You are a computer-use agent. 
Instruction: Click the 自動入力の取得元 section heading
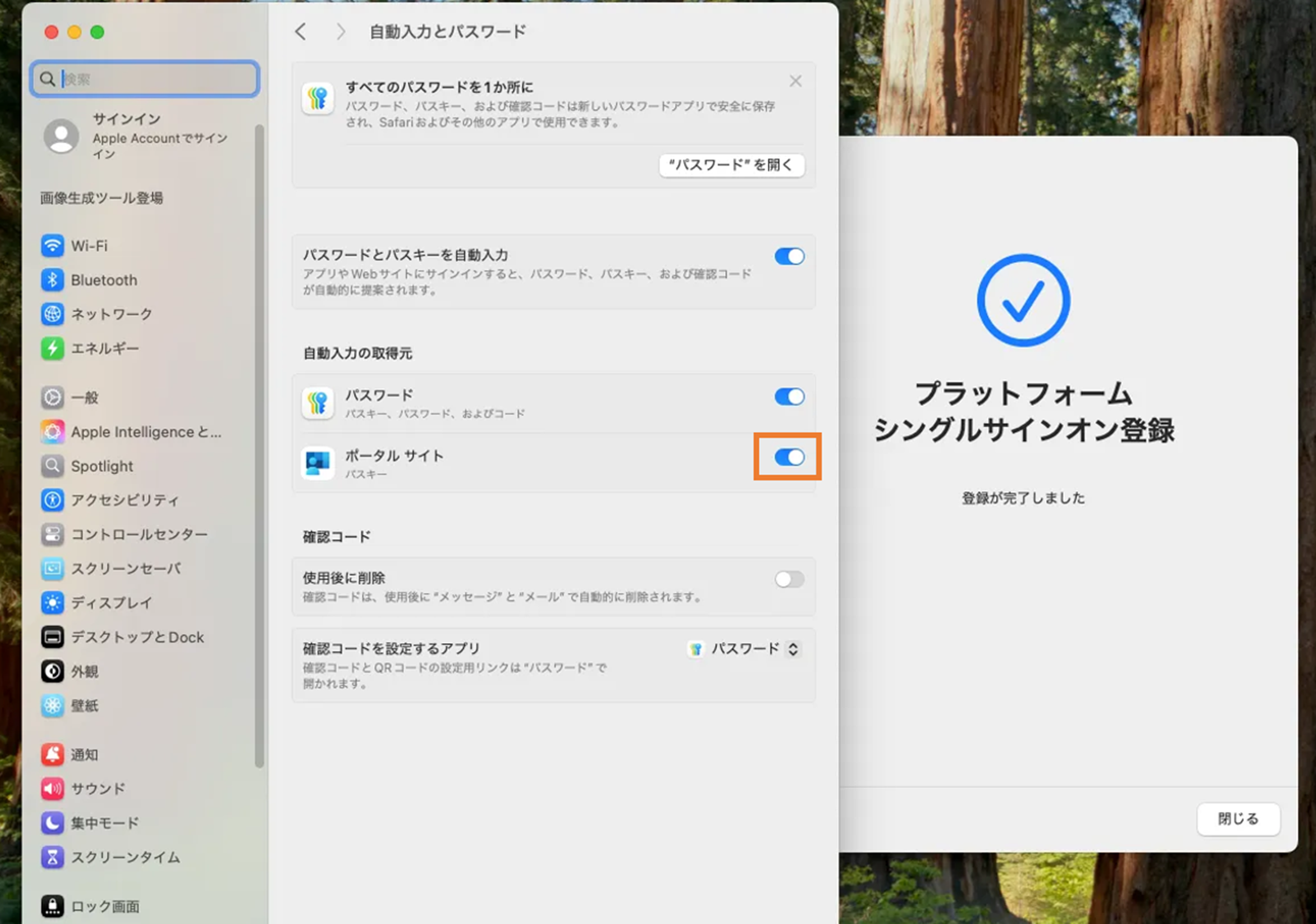pyautogui.click(x=358, y=353)
